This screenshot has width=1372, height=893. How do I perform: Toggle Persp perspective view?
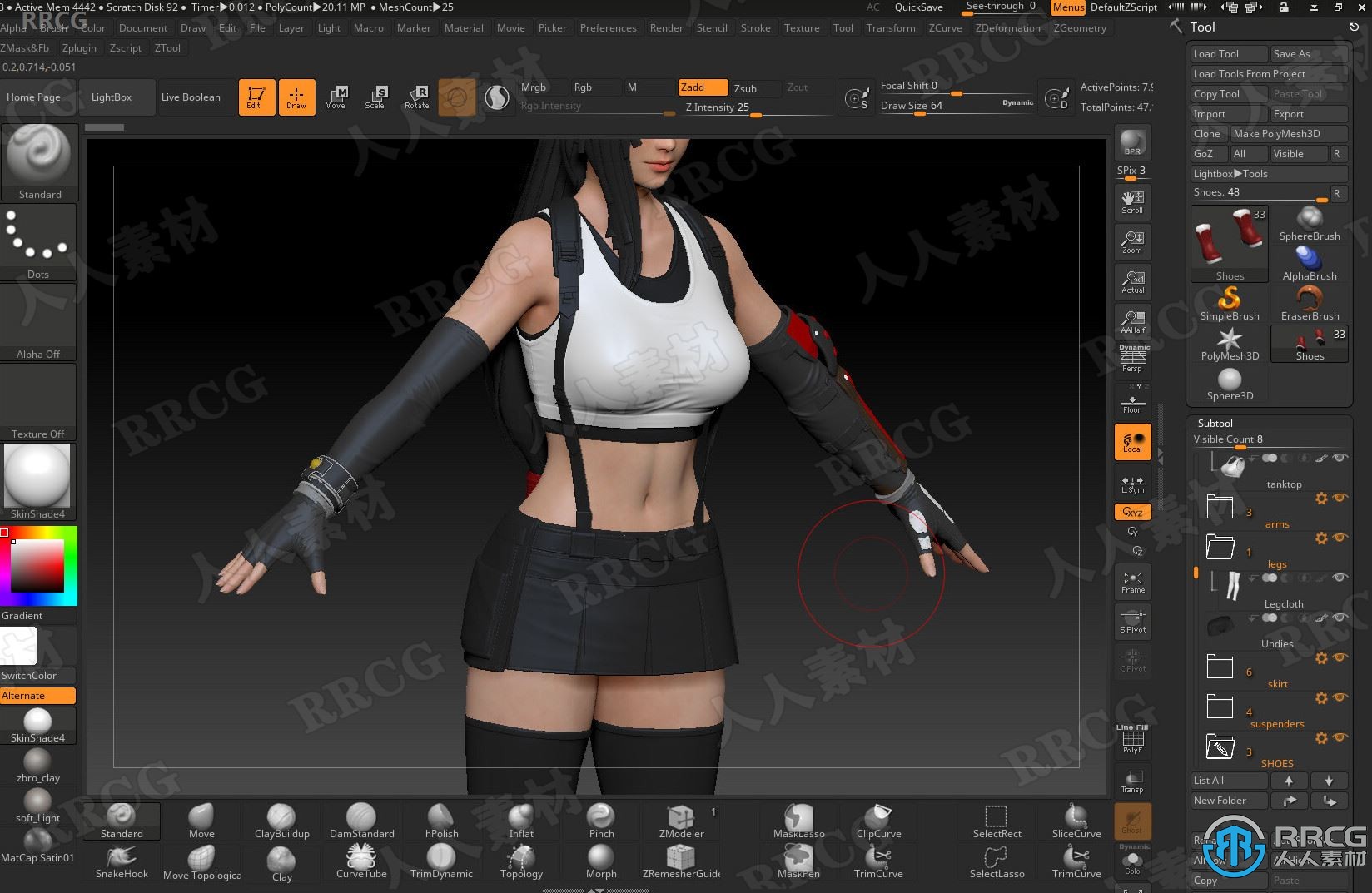[x=1132, y=359]
